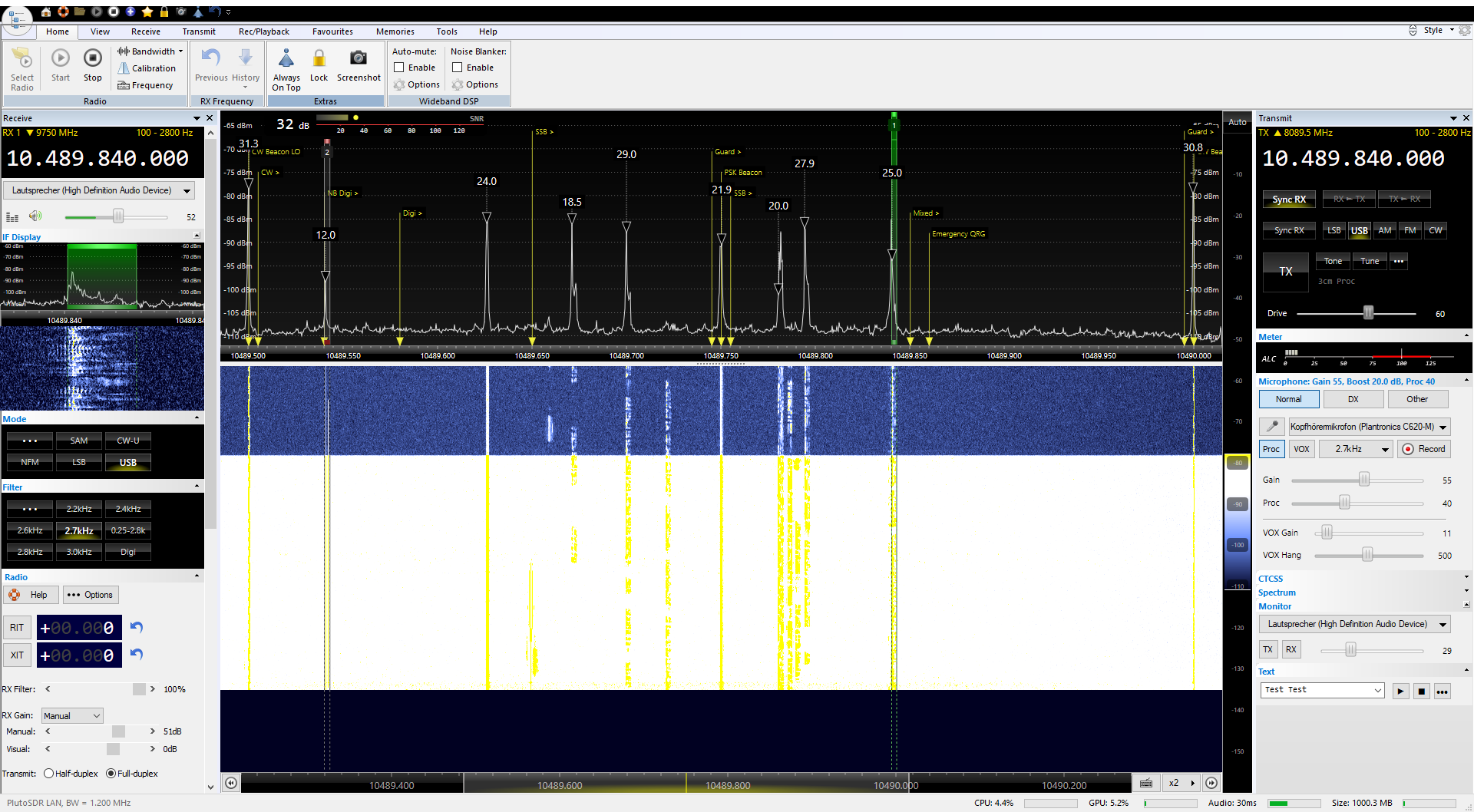Enable the Auto-mute checkbox
The image size is (1474, 812).
click(x=399, y=68)
